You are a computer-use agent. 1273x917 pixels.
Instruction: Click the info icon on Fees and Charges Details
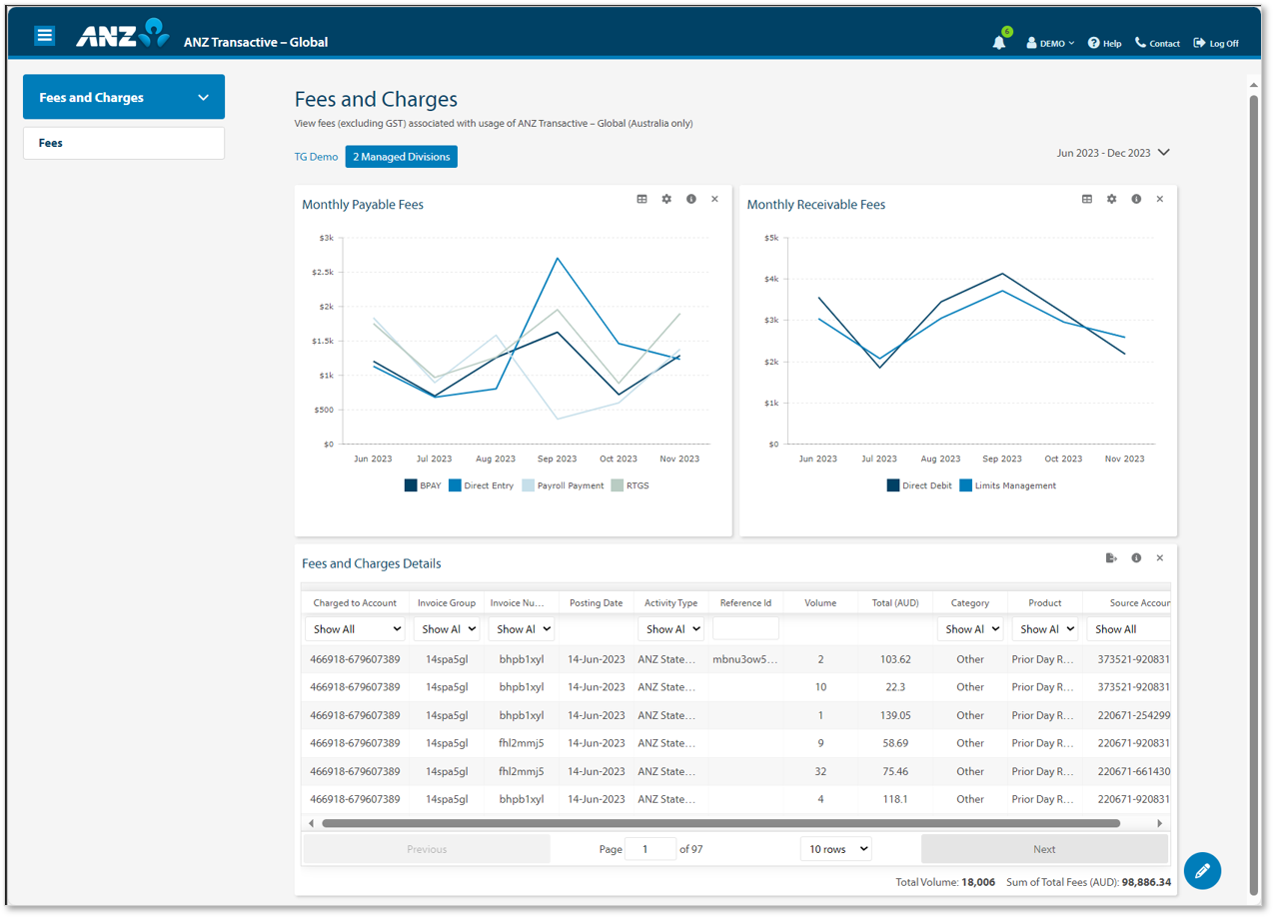click(x=1136, y=558)
